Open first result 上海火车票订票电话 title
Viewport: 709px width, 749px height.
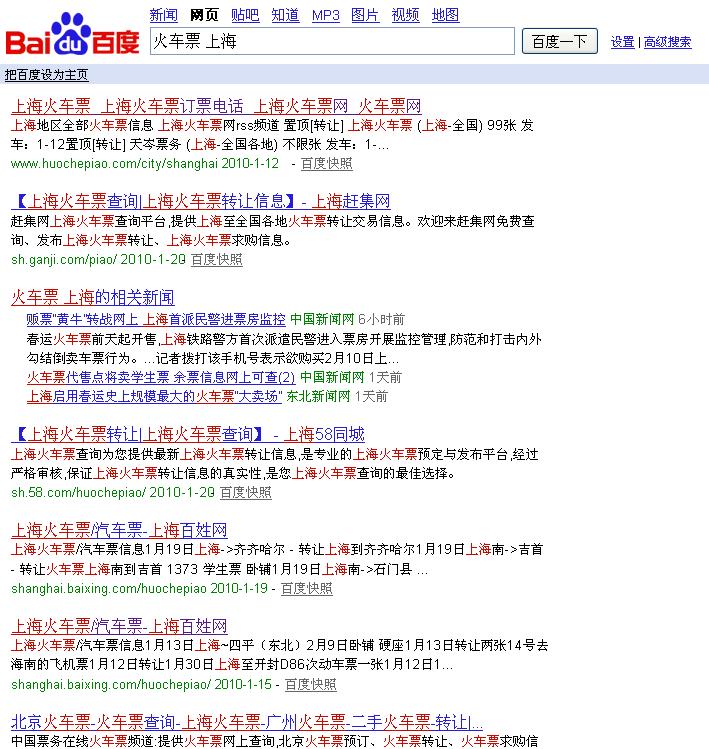pos(216,106)
